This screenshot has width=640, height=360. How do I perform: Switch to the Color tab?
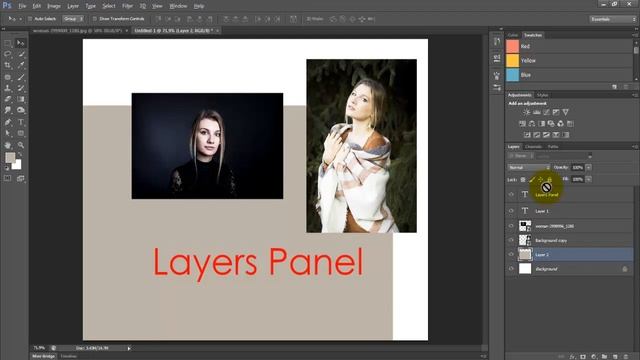513,35
